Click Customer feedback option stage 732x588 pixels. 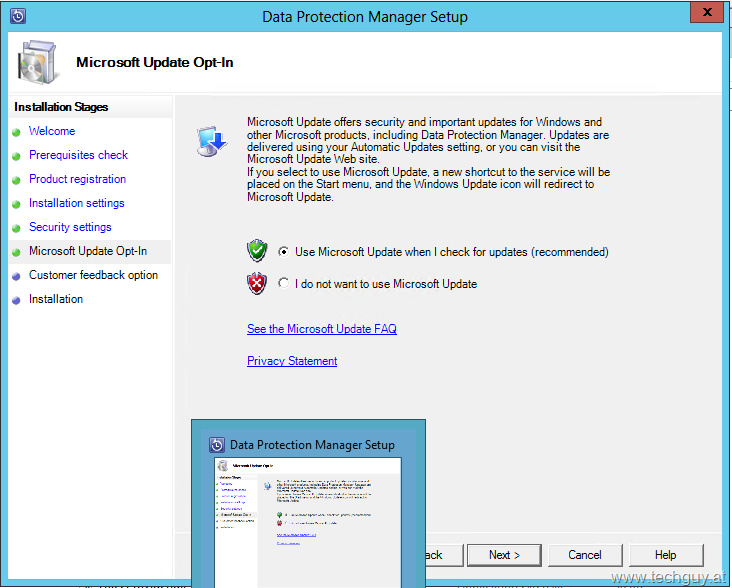(x=93, y=275)
